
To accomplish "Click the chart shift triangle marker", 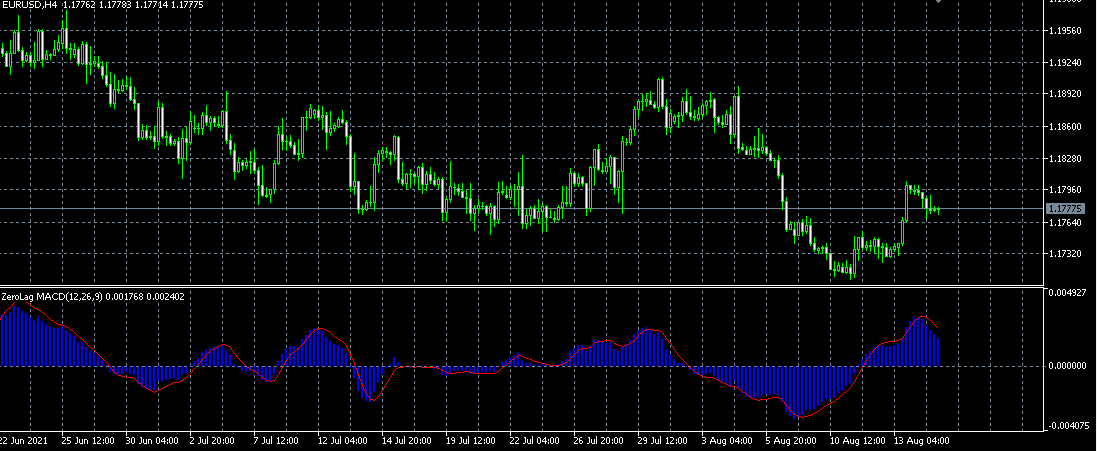I will [x=938, y=2].
